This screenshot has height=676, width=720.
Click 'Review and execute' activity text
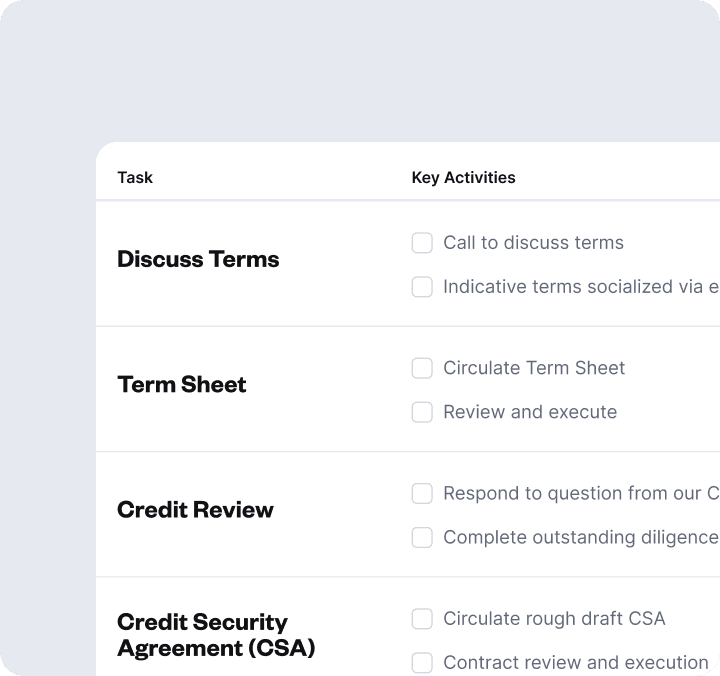pyautogui.click(x=530, y=412)
